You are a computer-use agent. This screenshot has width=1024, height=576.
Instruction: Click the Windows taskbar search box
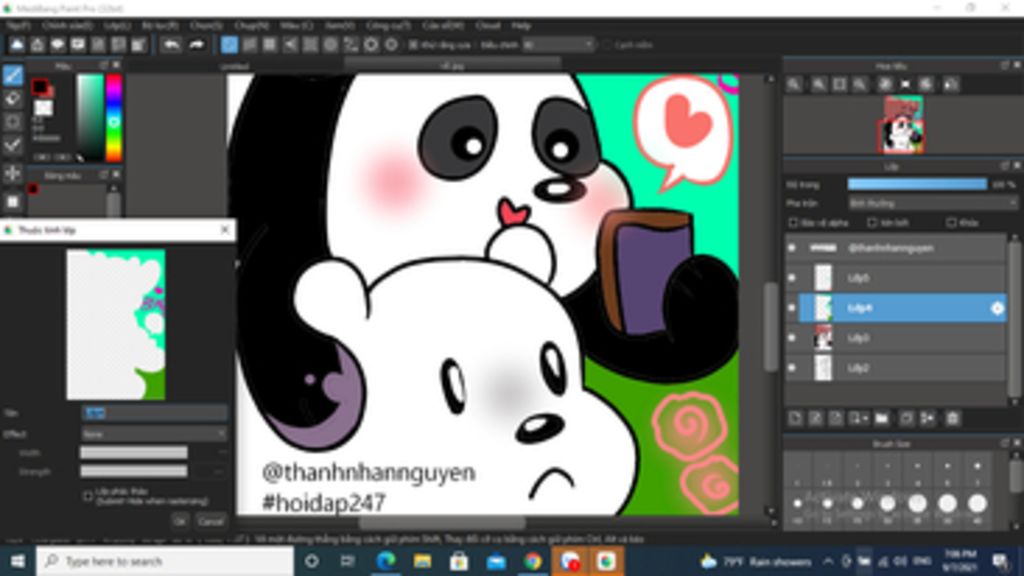[165, 561]
